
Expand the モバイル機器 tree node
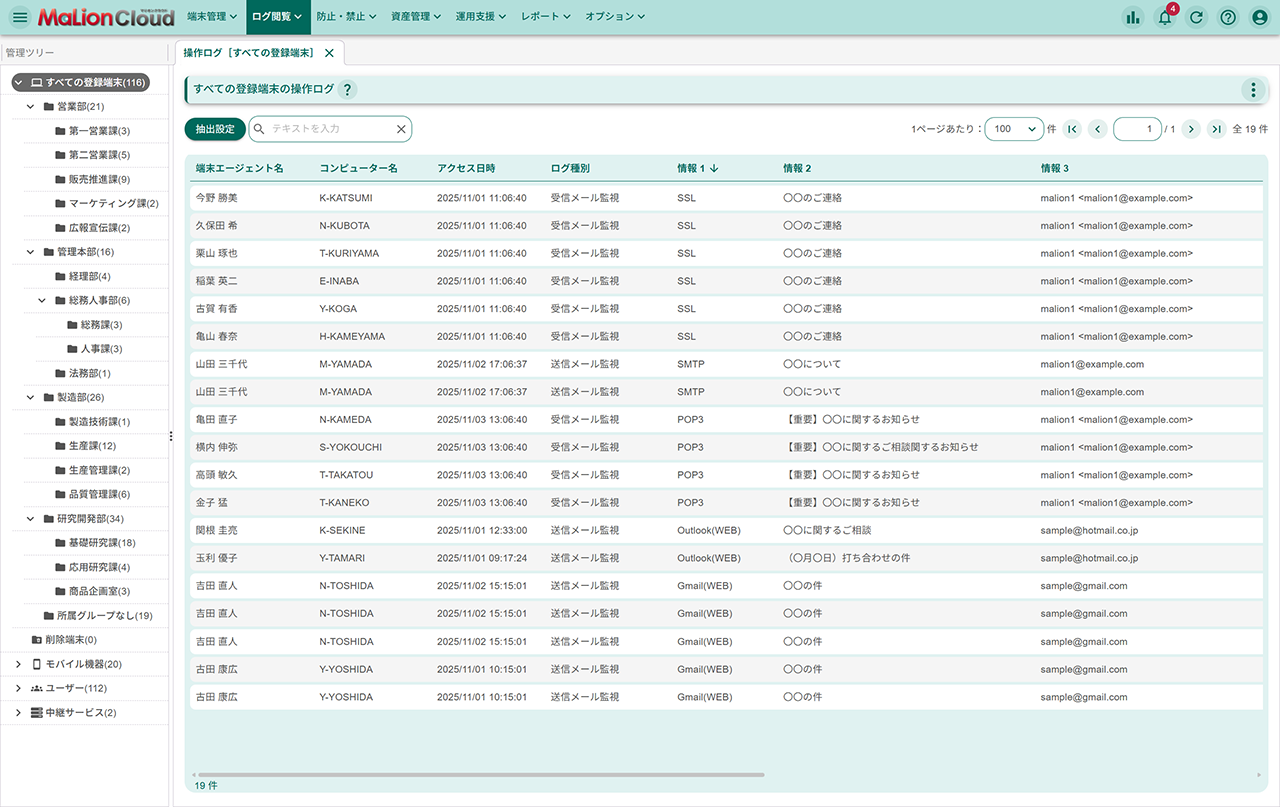pos(18,664)
